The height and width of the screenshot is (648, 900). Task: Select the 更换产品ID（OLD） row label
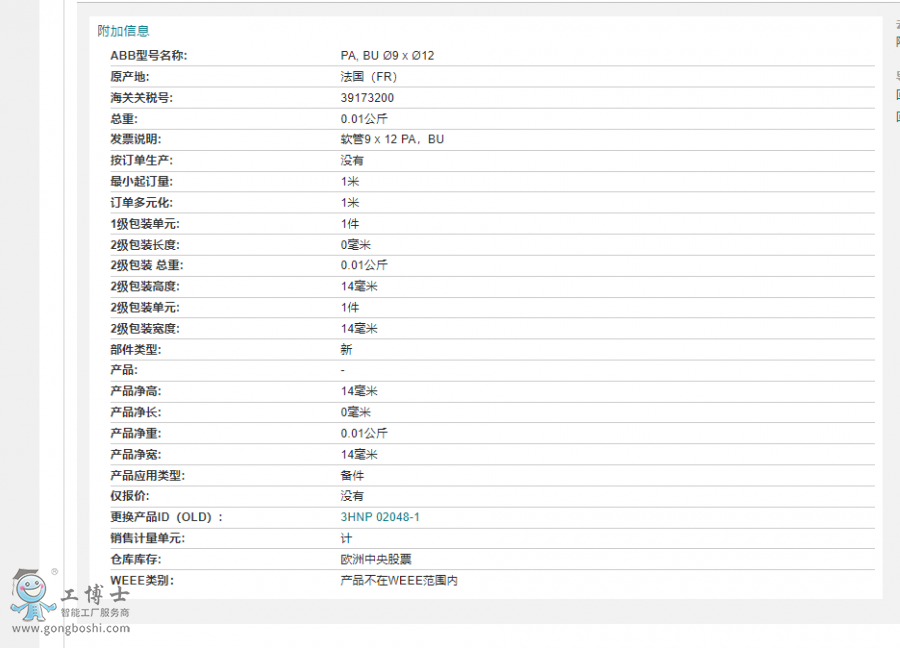[166, 517]
